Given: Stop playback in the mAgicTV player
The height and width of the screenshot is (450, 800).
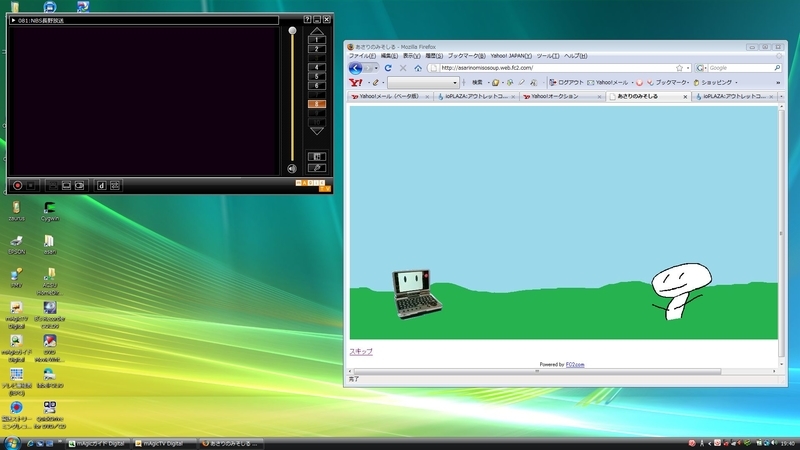Looking at the screenshot, I should click(31, 186).
